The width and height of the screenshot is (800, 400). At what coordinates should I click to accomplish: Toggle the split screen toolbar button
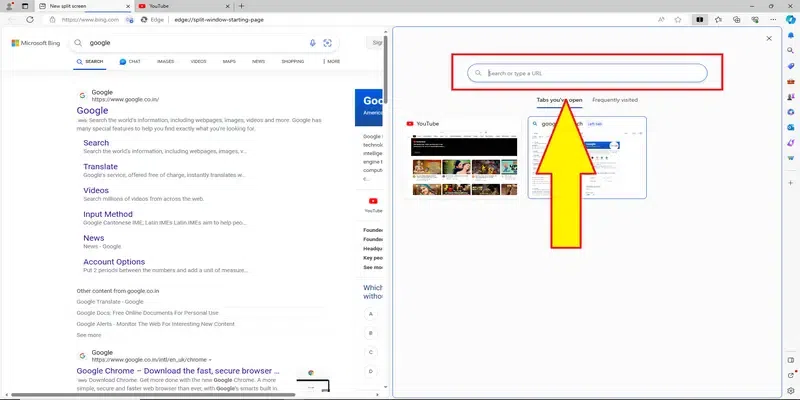[x=700, y=19]
